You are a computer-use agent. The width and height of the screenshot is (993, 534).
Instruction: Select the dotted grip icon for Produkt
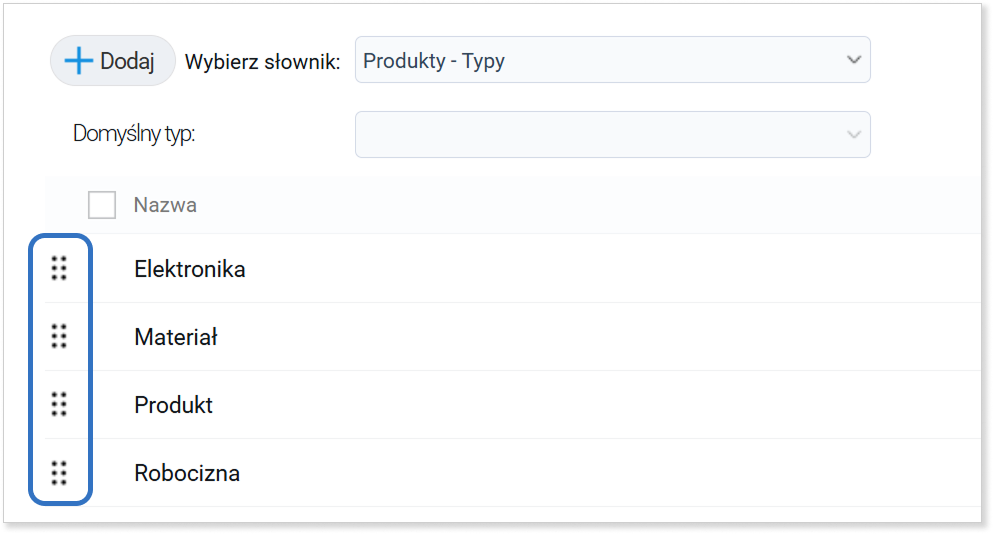(59, 404)
